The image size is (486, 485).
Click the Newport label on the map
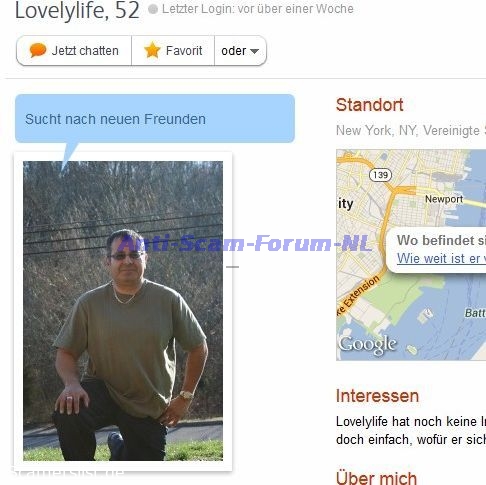point(444,199)
